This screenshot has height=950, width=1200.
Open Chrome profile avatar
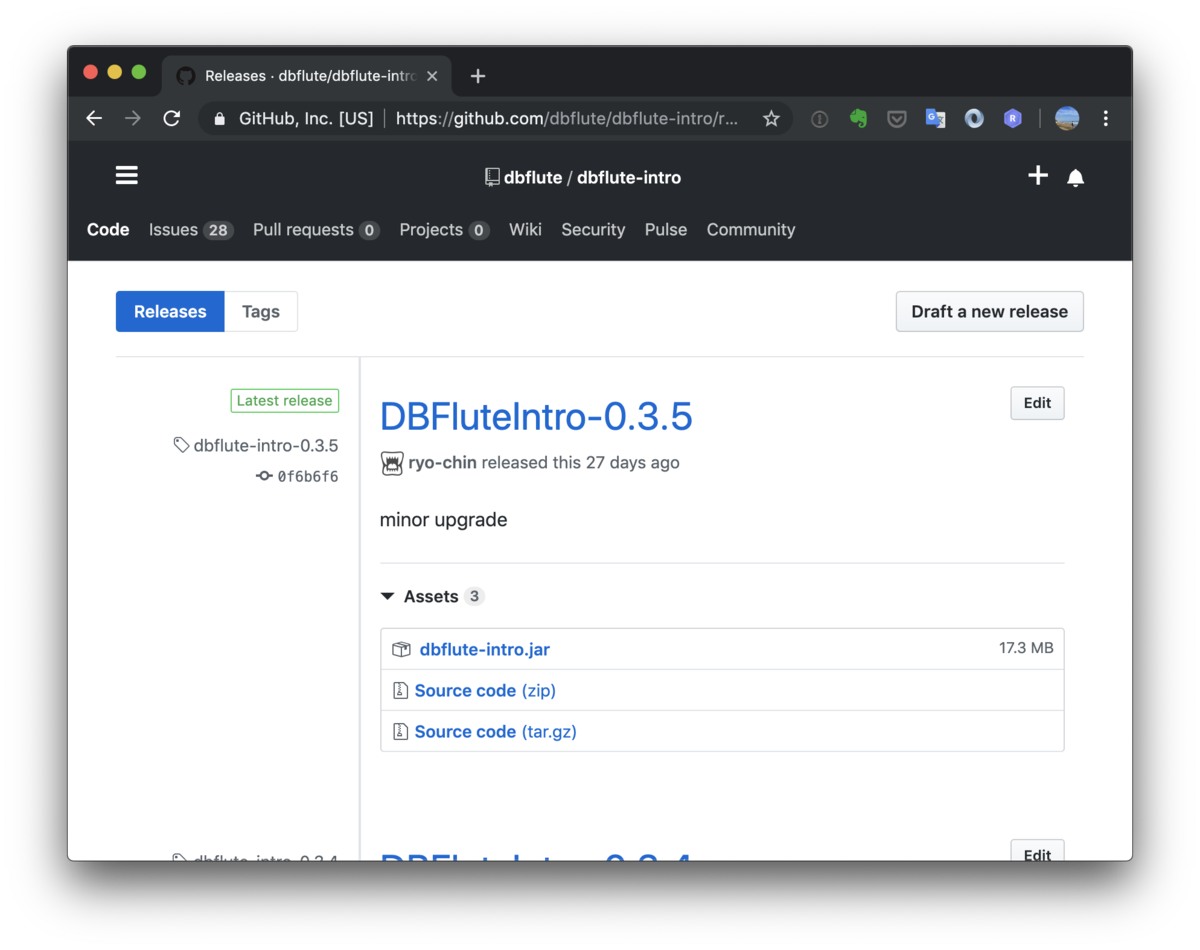(1067, 118)
